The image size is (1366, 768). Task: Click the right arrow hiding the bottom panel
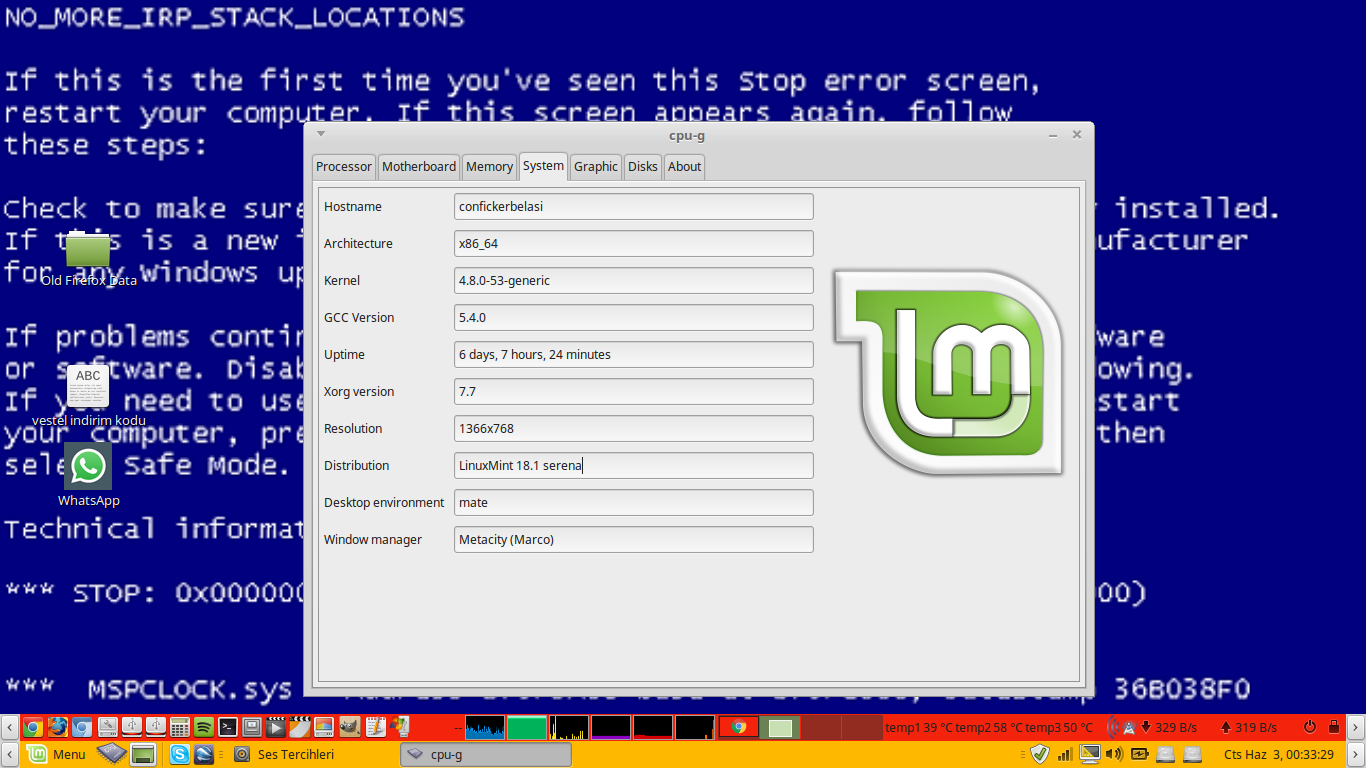coord(1355,754)
